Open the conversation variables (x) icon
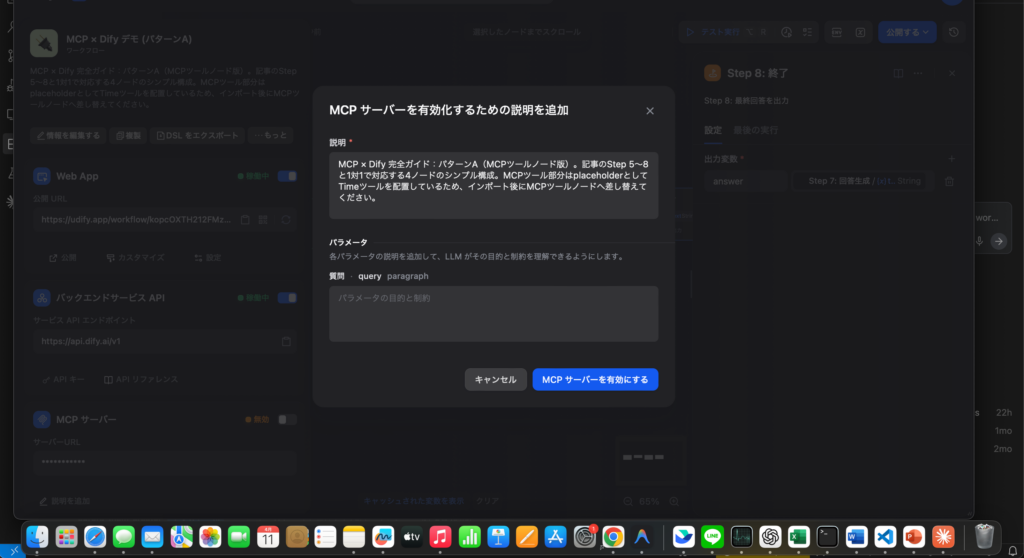The image size is (1024, 558). (x=860, y=32)
